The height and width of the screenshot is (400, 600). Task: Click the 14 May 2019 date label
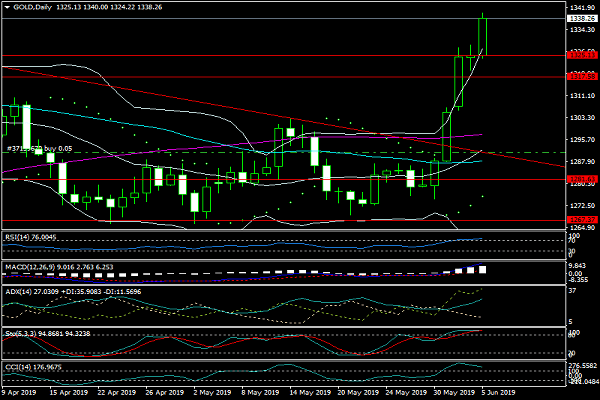(x=310, y=393)
